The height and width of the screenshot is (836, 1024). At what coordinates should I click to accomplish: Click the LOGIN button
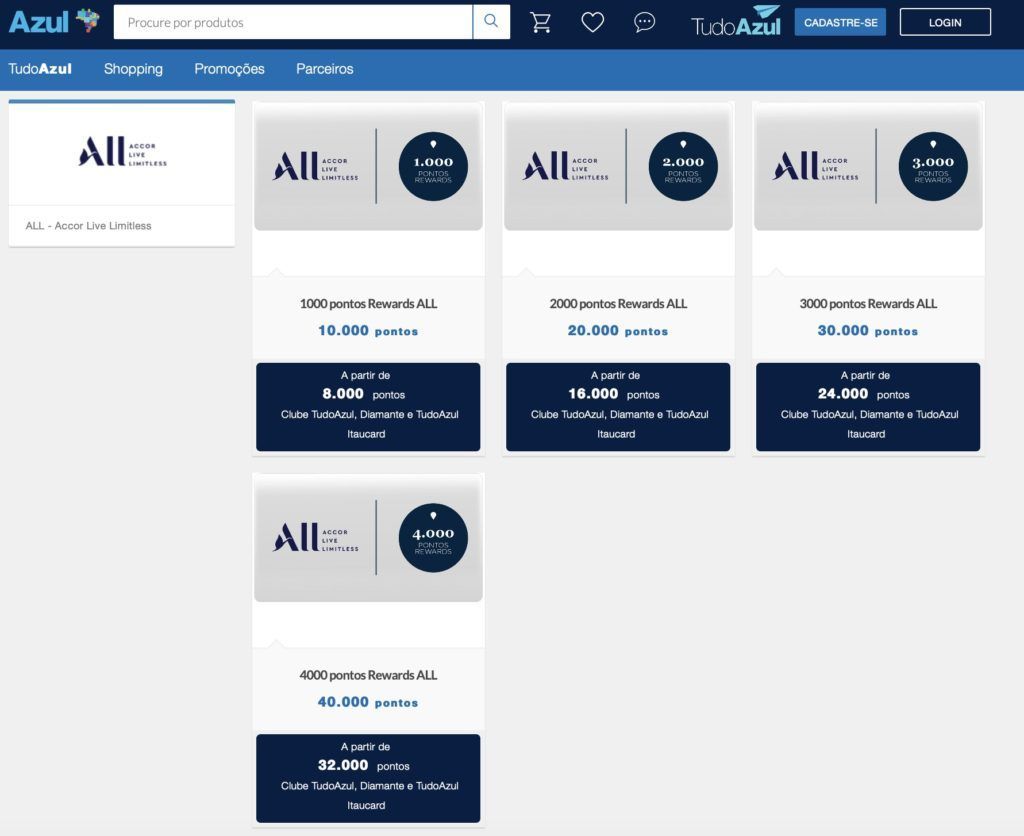click(945, 22)
